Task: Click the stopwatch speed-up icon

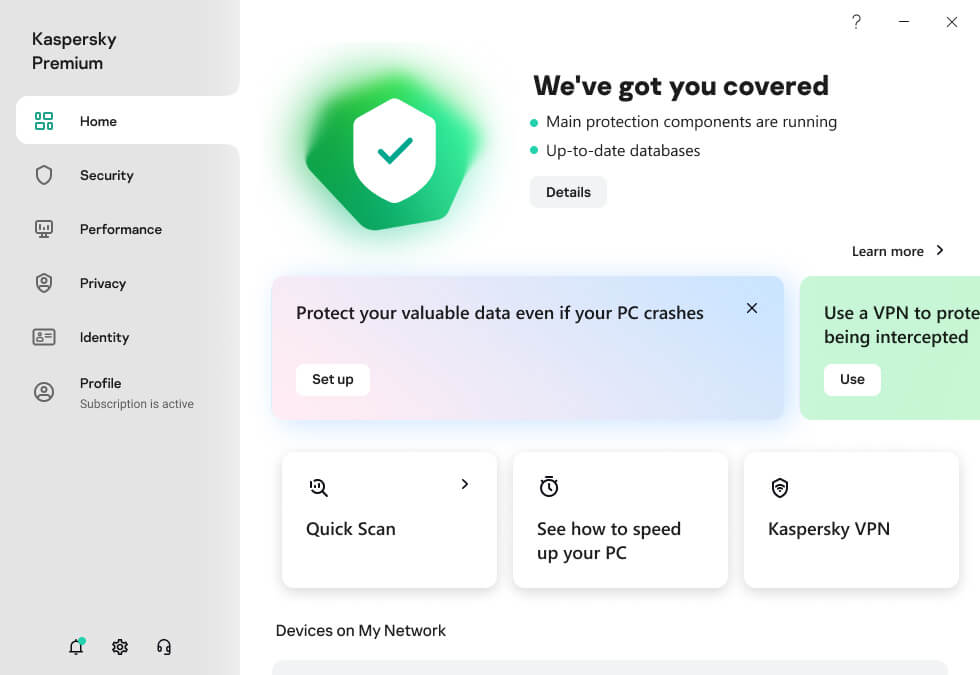Action: (x=549, y=487)
